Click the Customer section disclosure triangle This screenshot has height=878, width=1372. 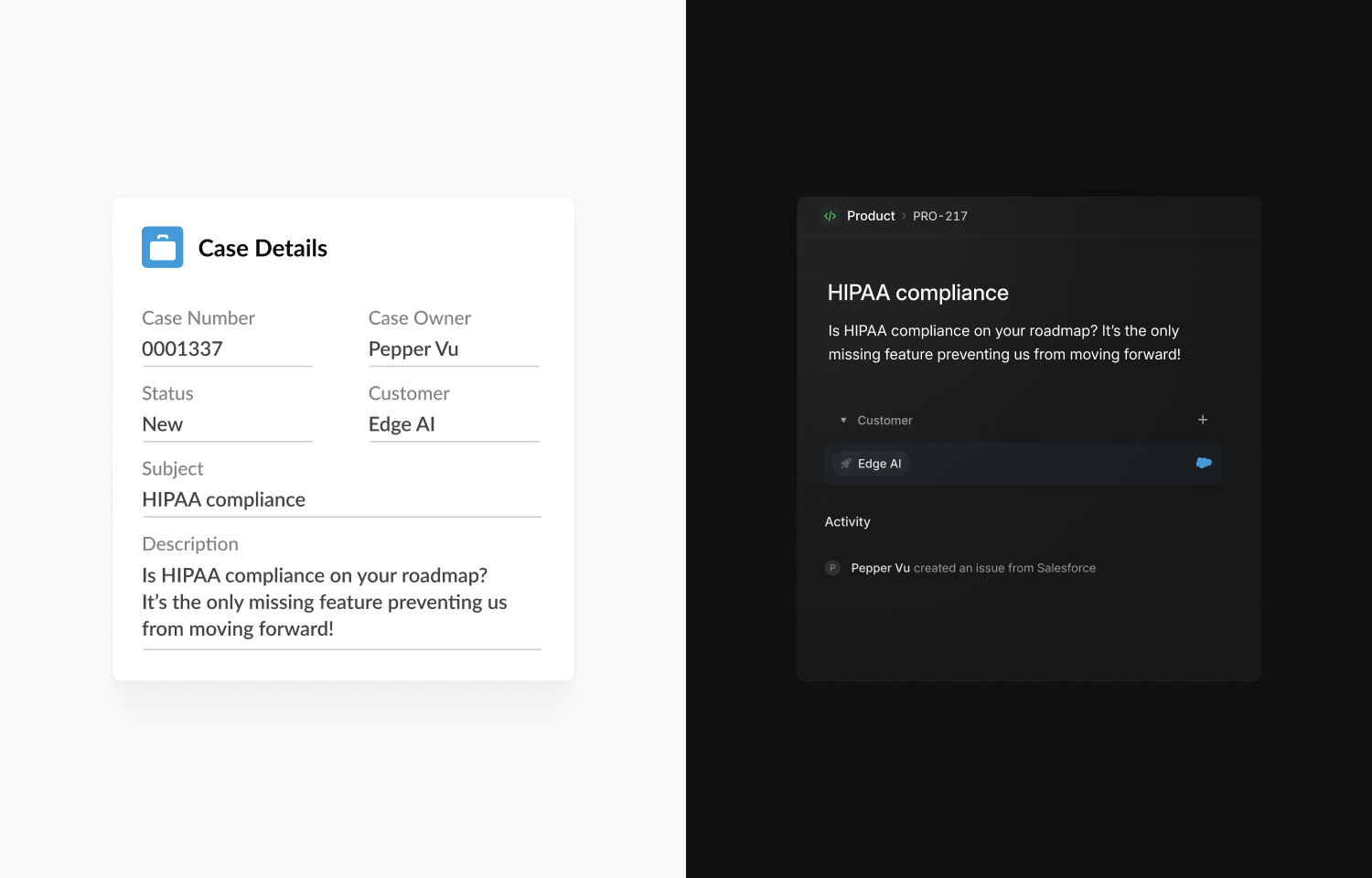[x=843, y=420]
